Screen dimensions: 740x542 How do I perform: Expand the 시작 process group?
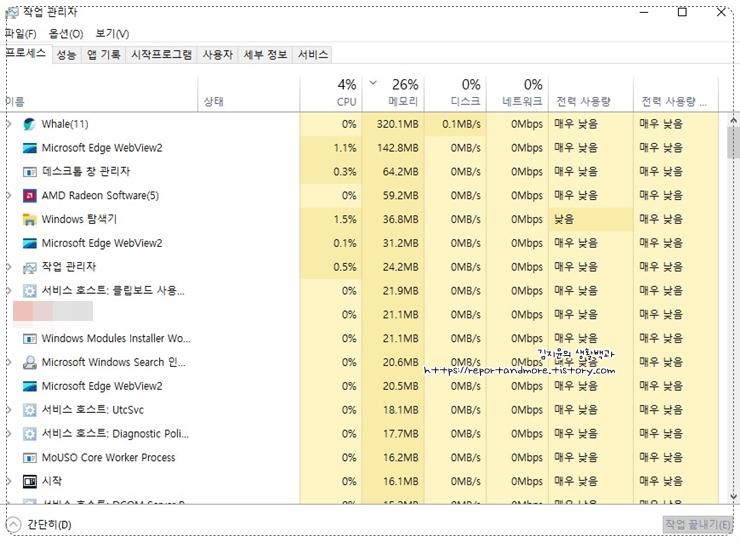(8, 481)
